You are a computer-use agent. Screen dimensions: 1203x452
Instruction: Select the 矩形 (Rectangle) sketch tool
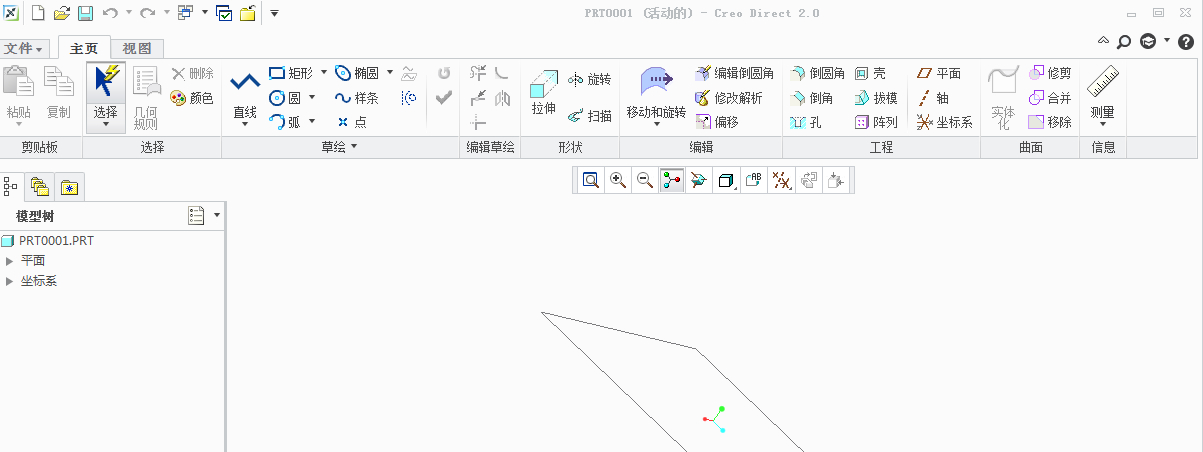tap(291, 73)
